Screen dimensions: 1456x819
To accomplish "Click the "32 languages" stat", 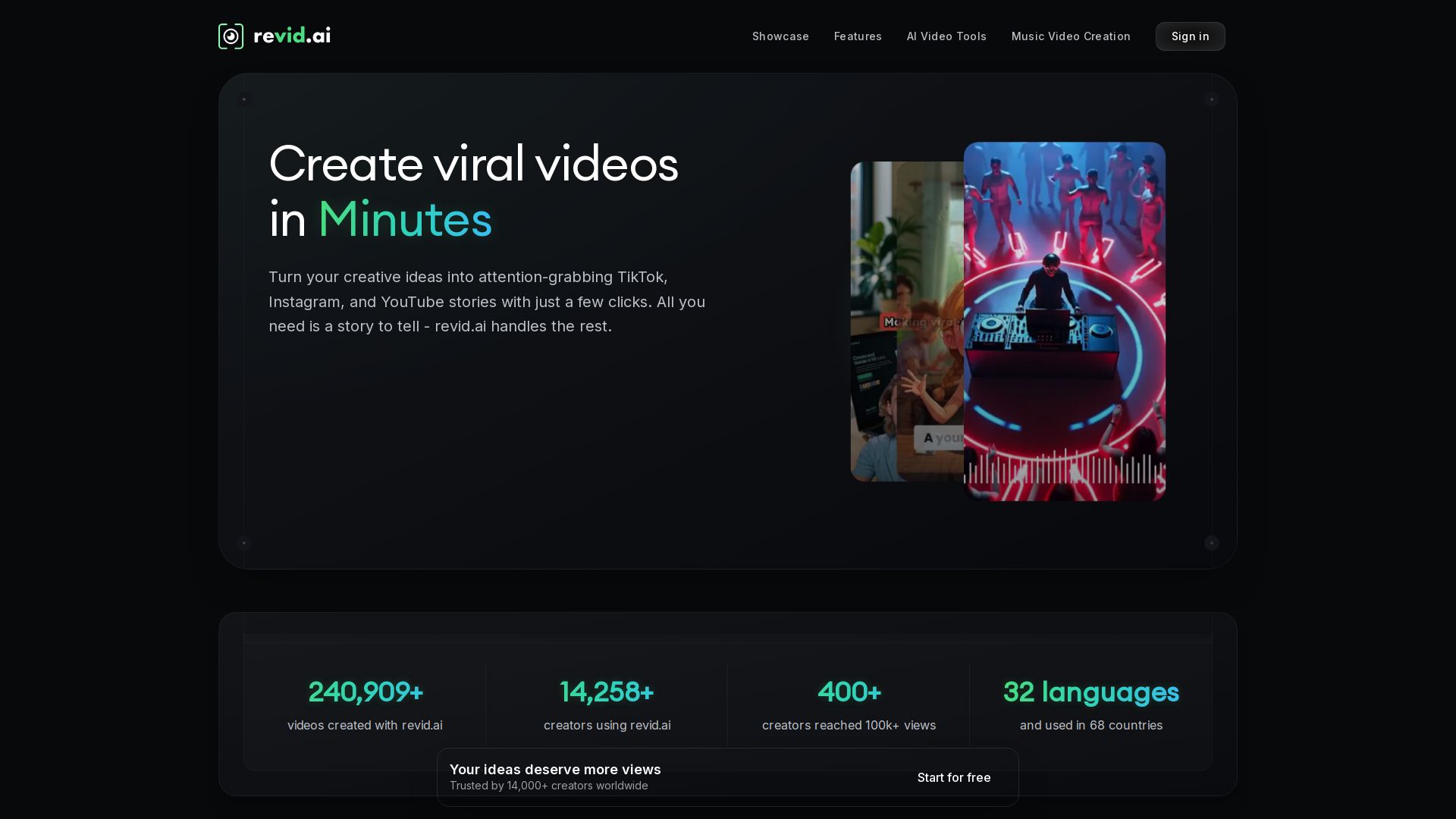I will tap(1090, 692).
